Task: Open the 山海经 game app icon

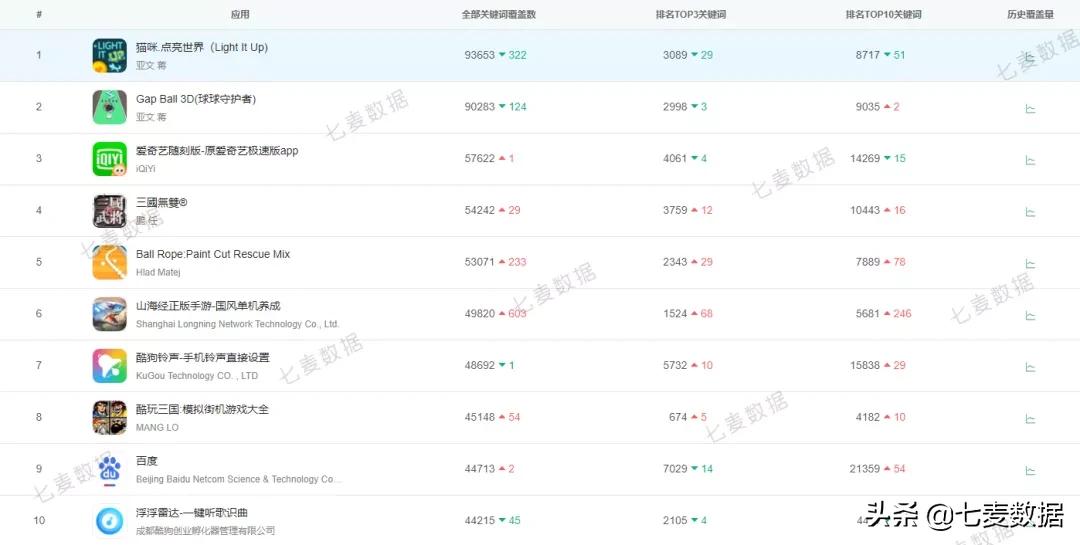Action: [x=110, y=314]
